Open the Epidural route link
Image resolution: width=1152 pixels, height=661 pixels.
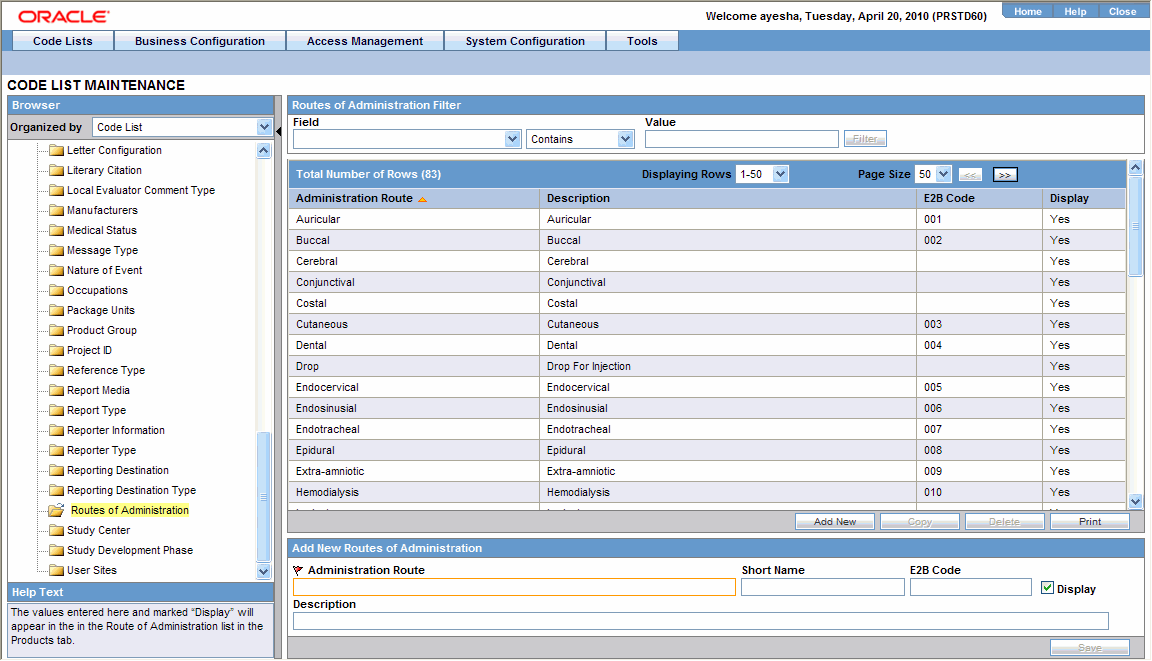click(x=316, y=450)
